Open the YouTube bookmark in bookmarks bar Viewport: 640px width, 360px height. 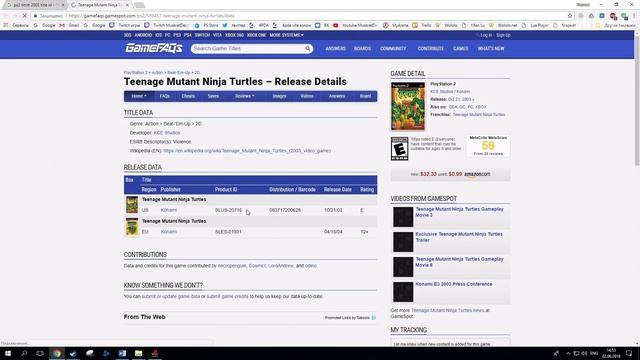click(x=355, y=25)
